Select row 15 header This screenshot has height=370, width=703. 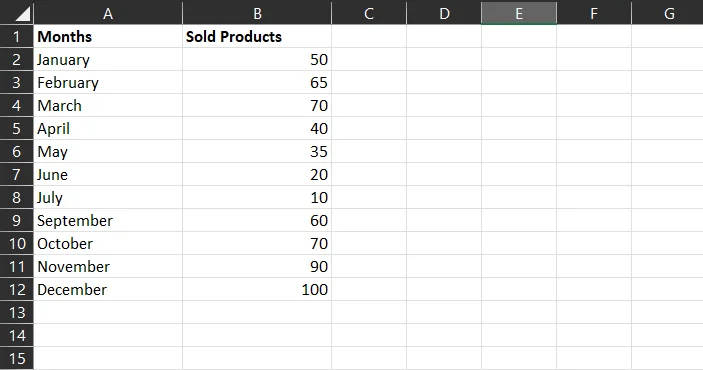(17, 358)
